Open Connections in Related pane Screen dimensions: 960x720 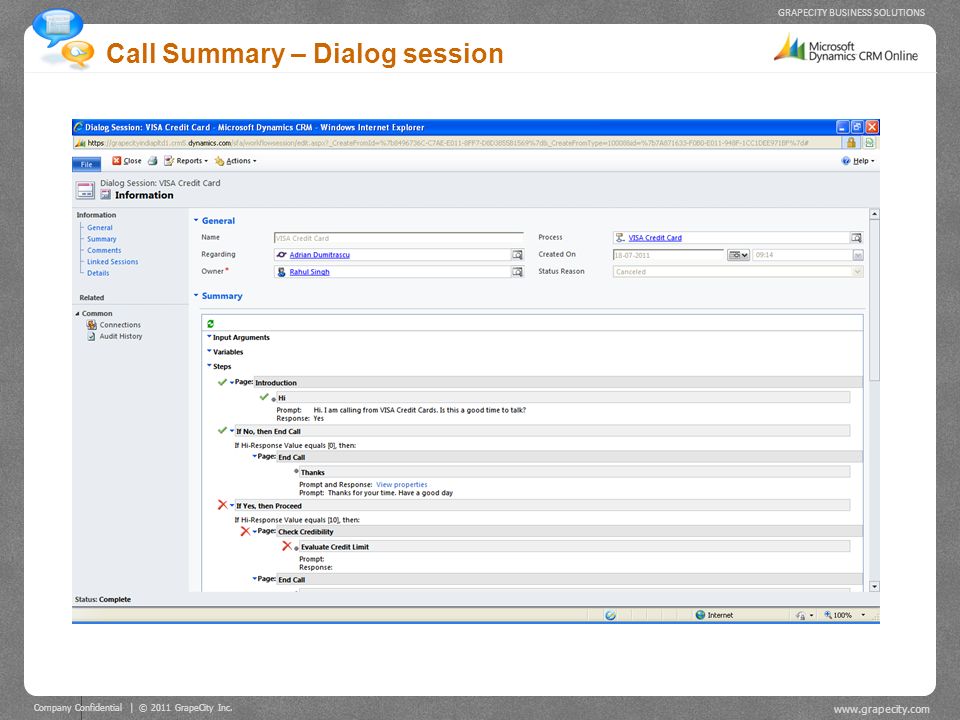click(120, 325)
